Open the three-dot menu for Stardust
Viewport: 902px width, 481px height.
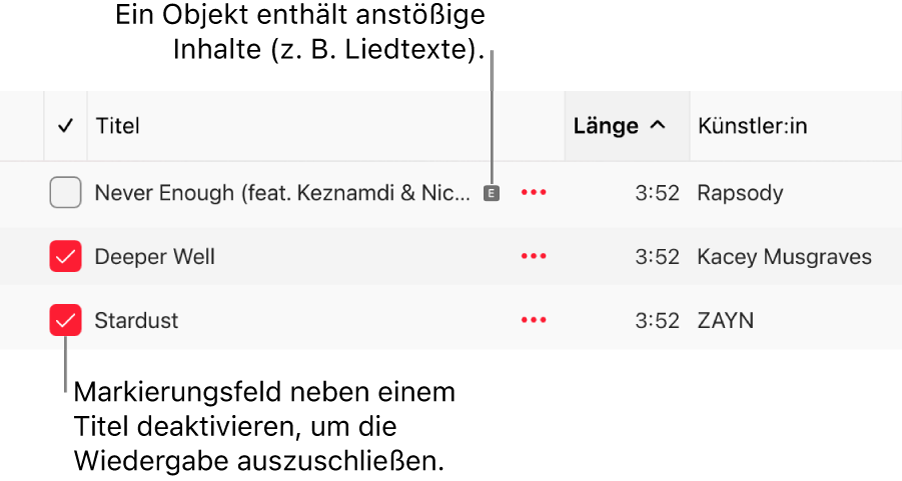coord(534,321)
